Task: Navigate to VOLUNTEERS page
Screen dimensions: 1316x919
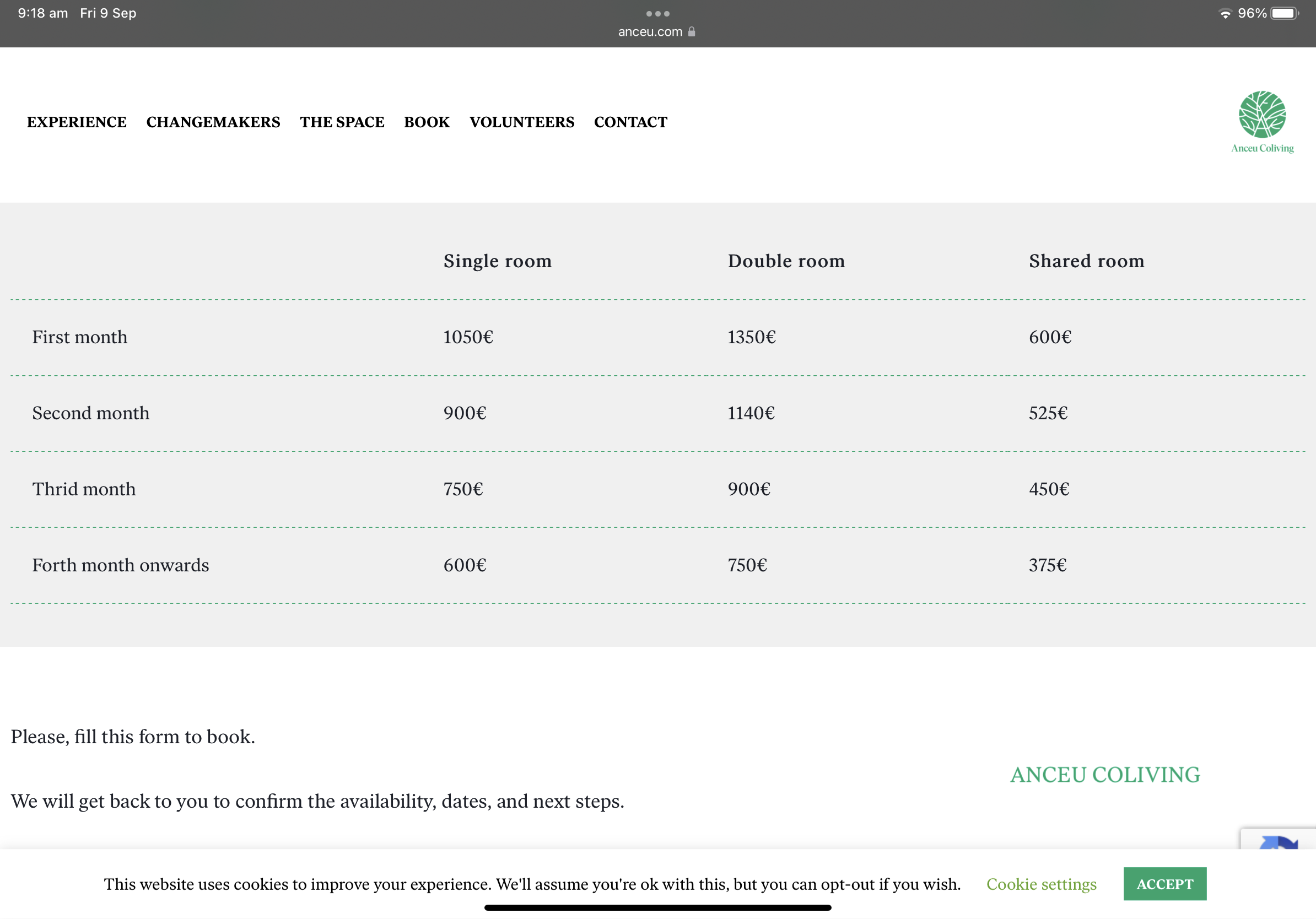Action: (x=521, y=122)
